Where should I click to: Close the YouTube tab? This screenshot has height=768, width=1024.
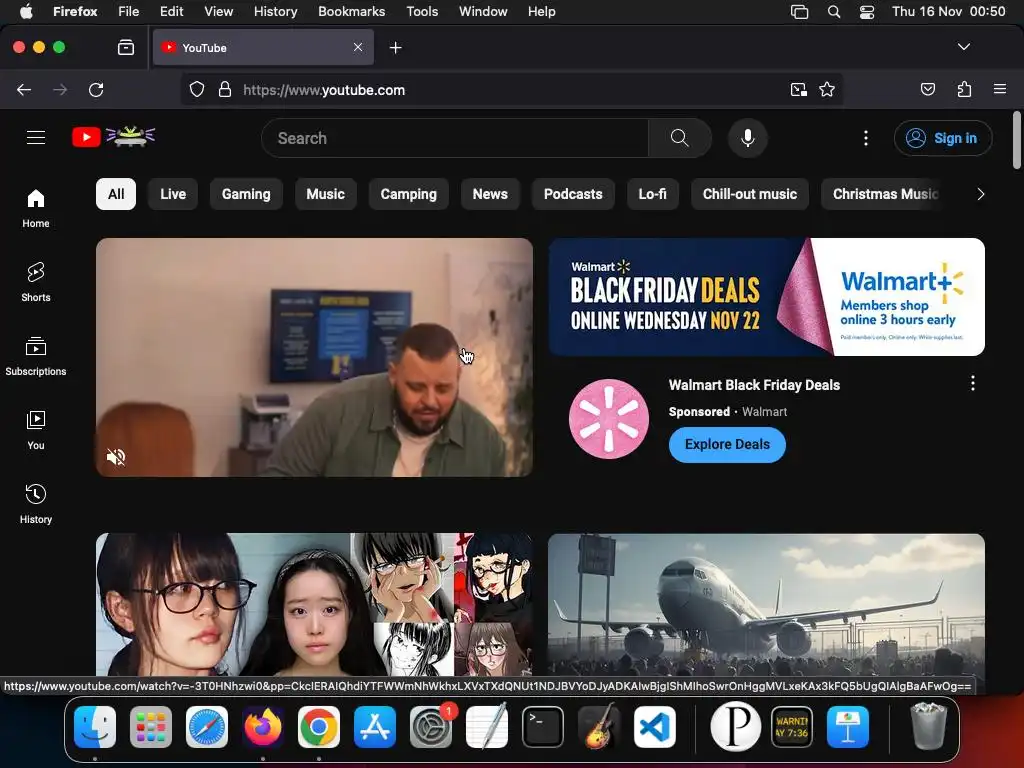pyautogui.click(x=358, y=47)
